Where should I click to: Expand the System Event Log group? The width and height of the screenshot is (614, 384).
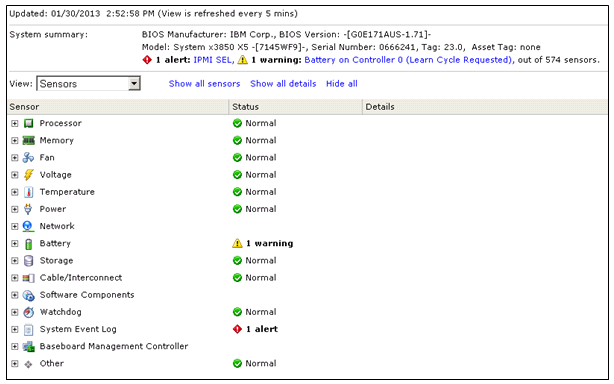coord(14,329)
